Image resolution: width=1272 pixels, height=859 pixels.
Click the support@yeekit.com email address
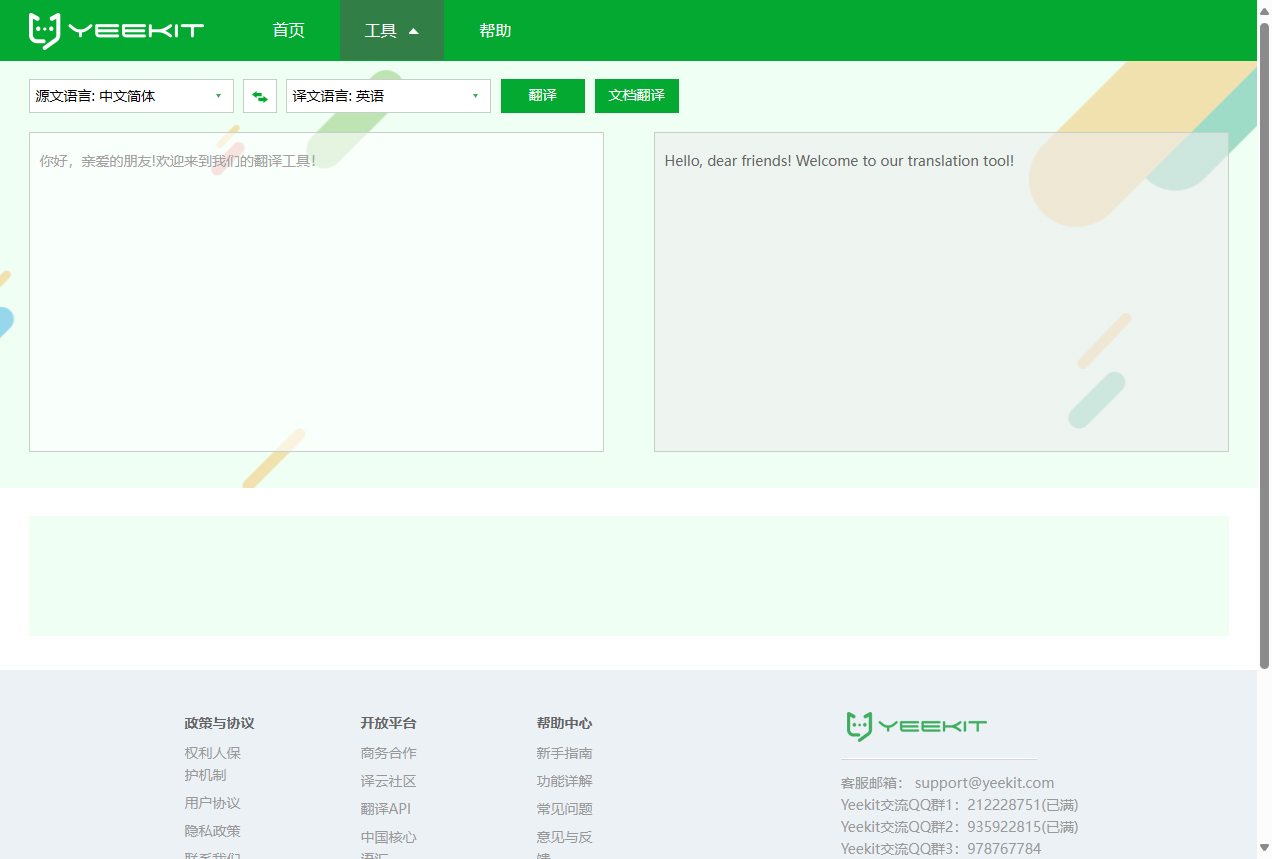984,782
